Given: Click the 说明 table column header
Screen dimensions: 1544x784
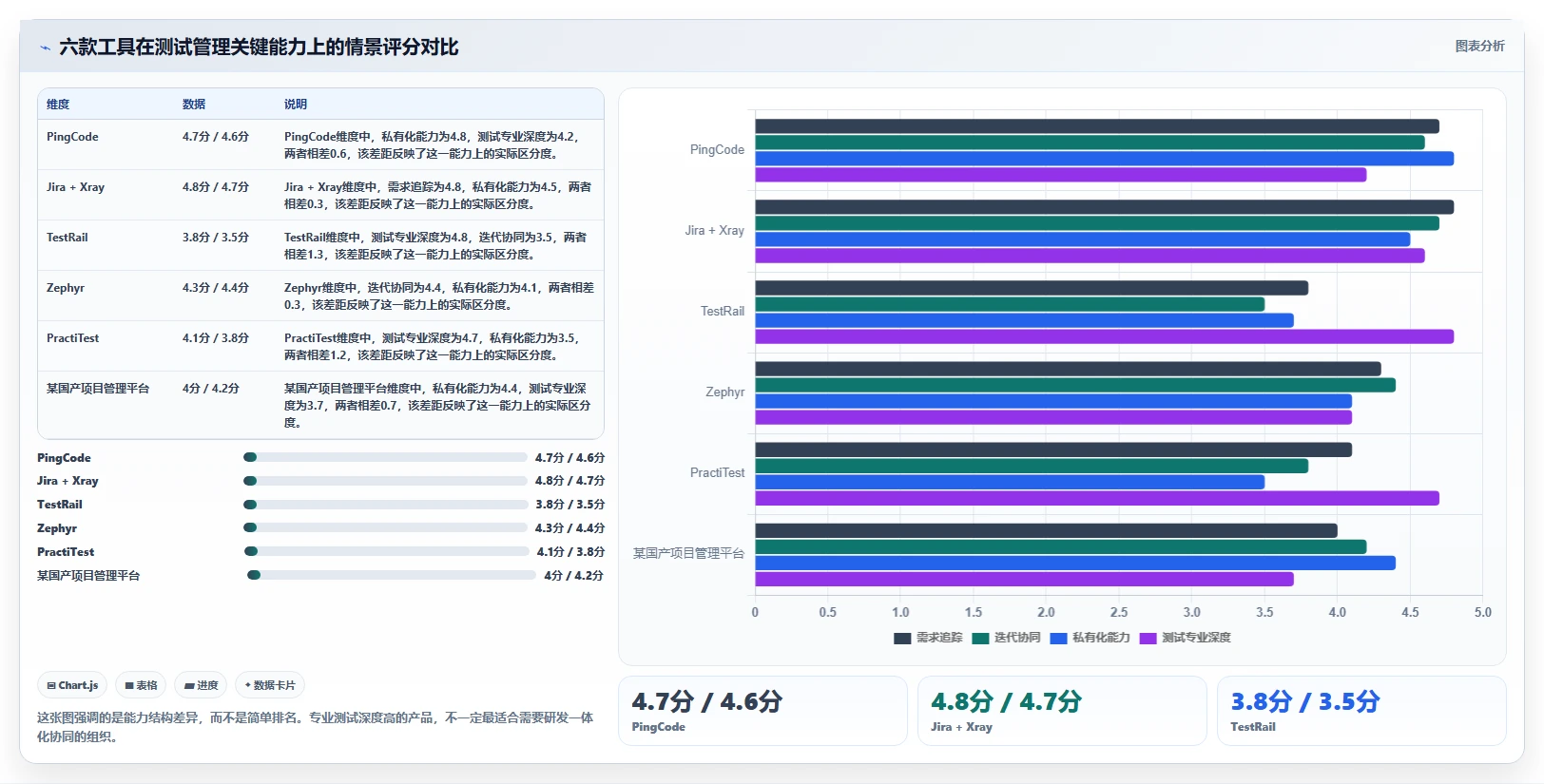Looking at the screenshot, I should [x=296, y=105].
